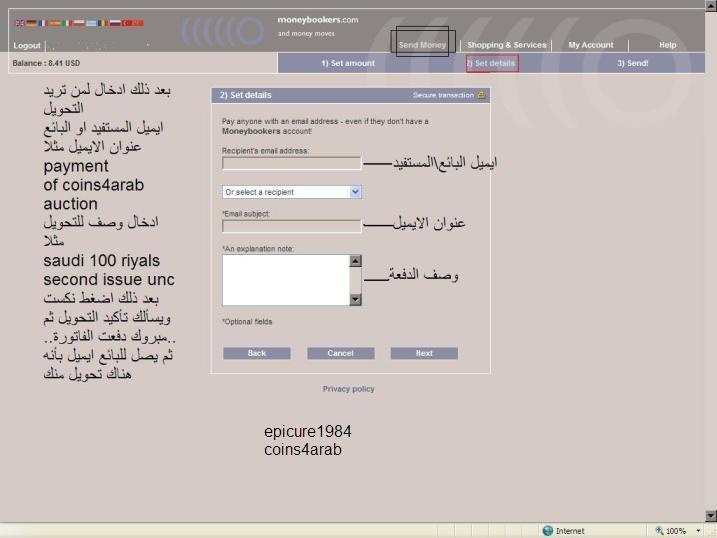Switch language with the German flag
Screen dimensions: 717x538
click(31, 23)
